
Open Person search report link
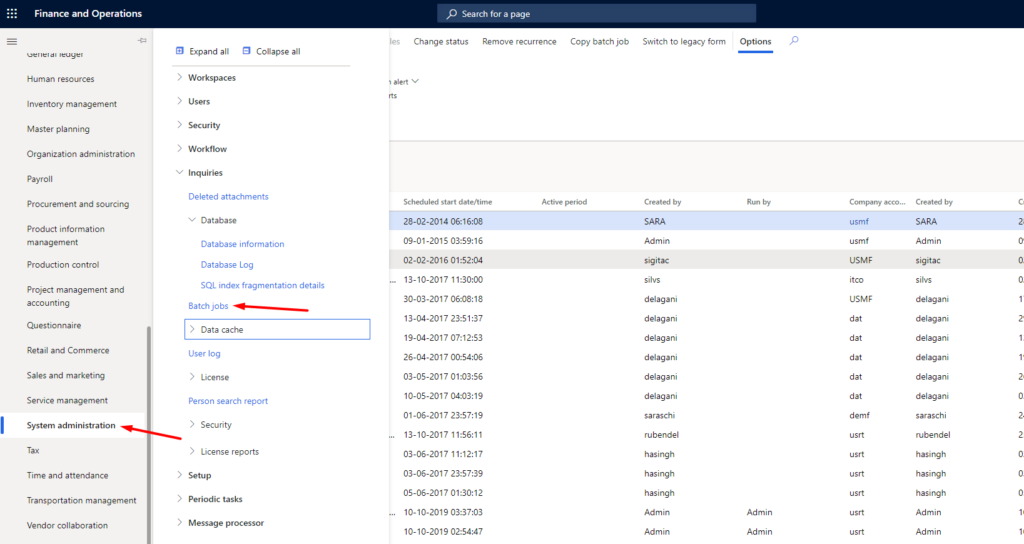click(x=228, y=401)
